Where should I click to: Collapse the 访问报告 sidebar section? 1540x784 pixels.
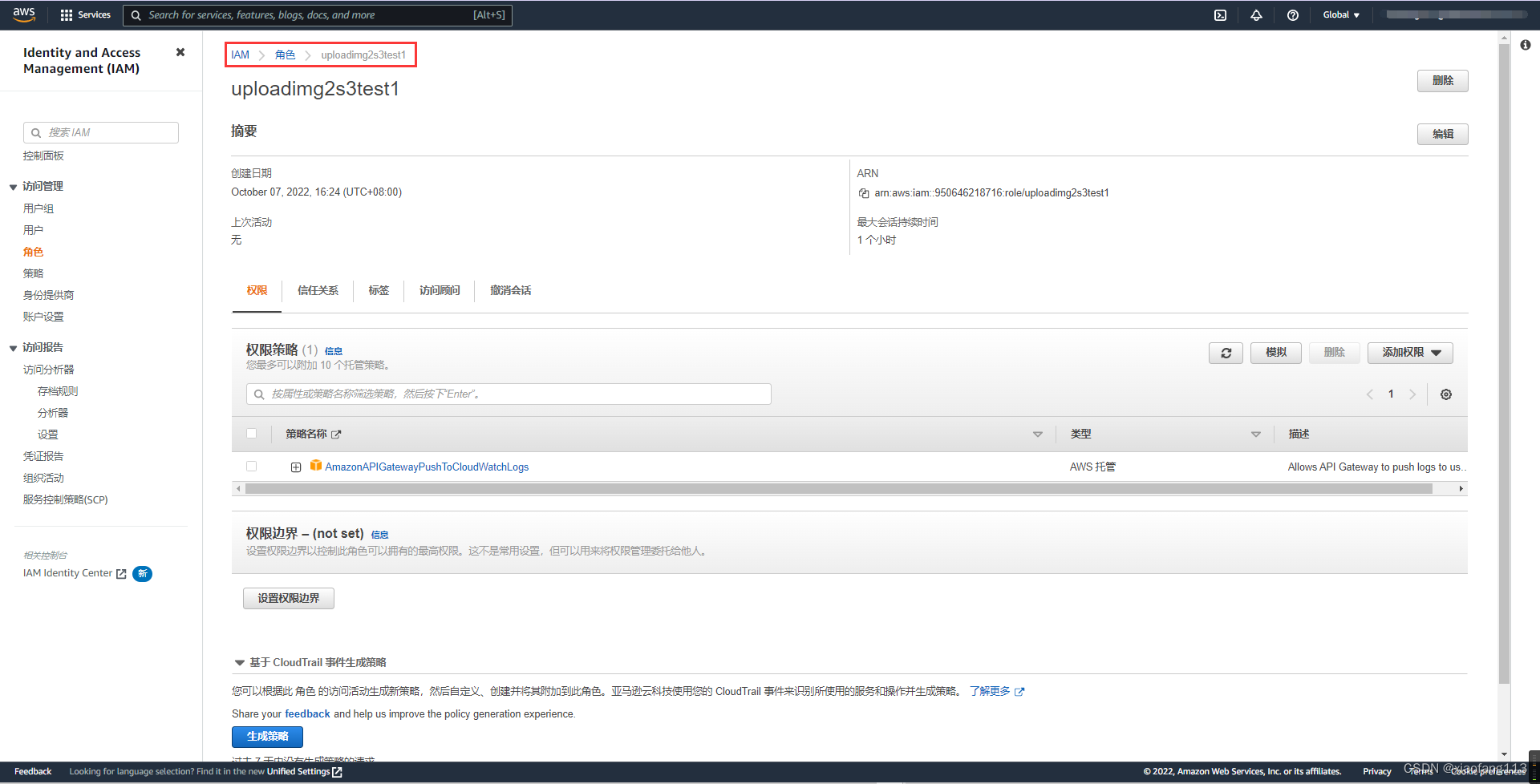[13, 348]
